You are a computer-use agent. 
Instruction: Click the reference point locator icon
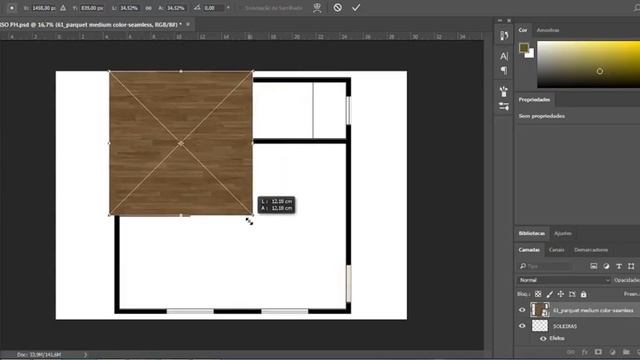11,8
